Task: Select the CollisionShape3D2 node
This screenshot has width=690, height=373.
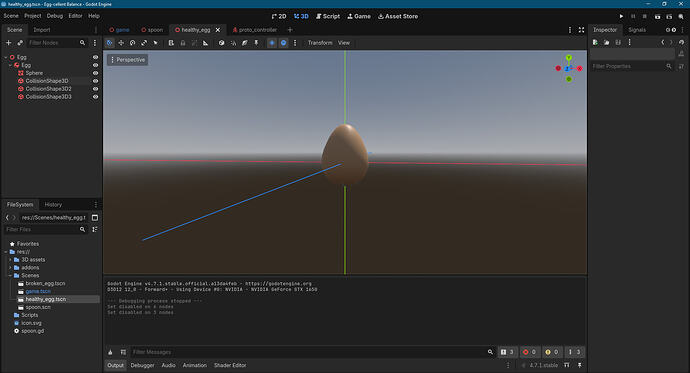Action: point(48,89)
